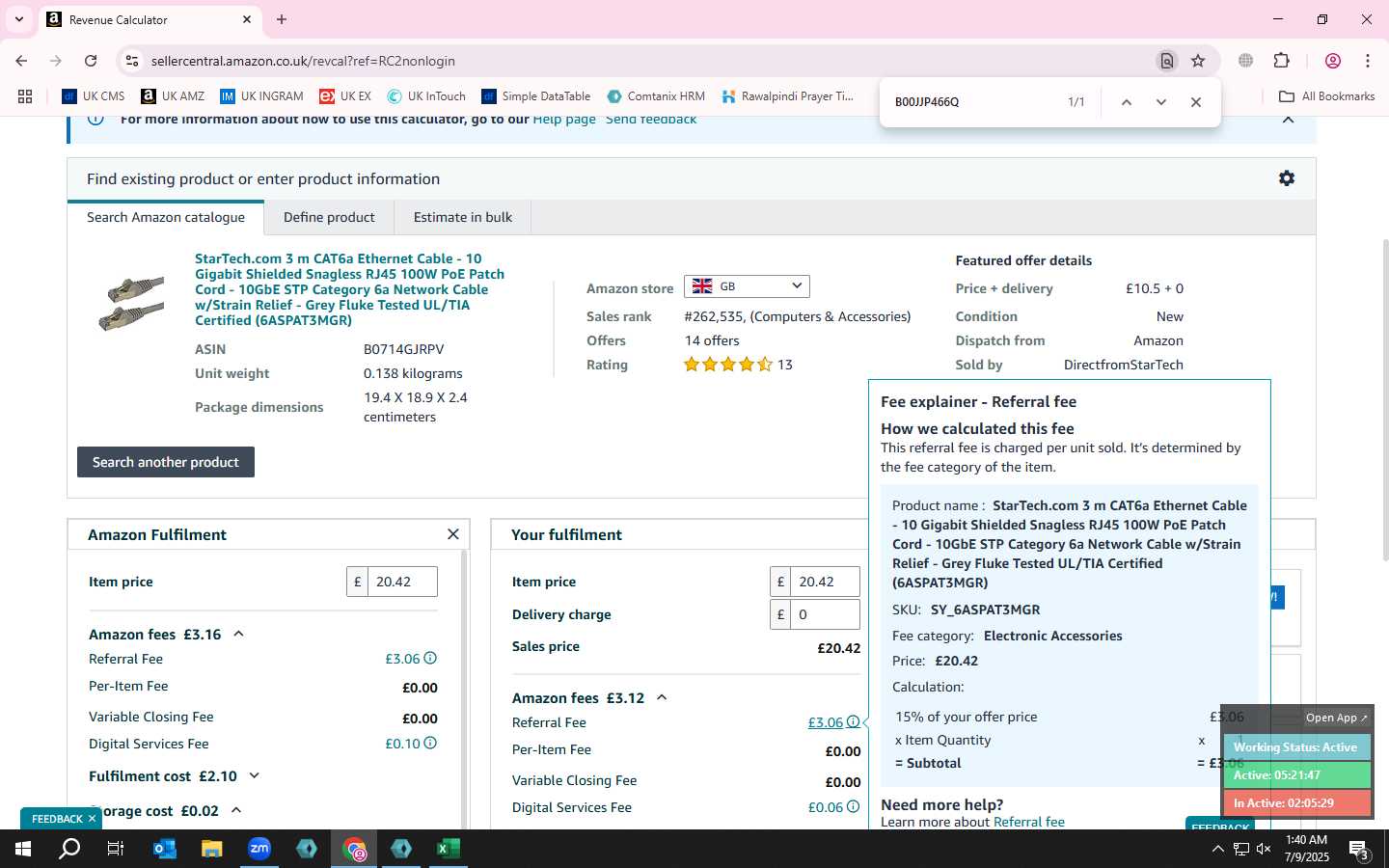Viewport: 1389px width, 868px height.
Task: Click the address bar URL
Action: tap(303, 61)
